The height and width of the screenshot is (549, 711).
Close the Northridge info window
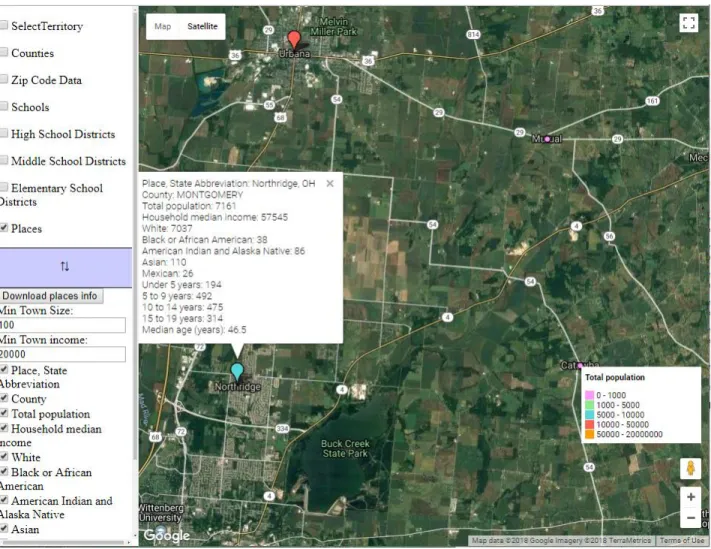330,183
